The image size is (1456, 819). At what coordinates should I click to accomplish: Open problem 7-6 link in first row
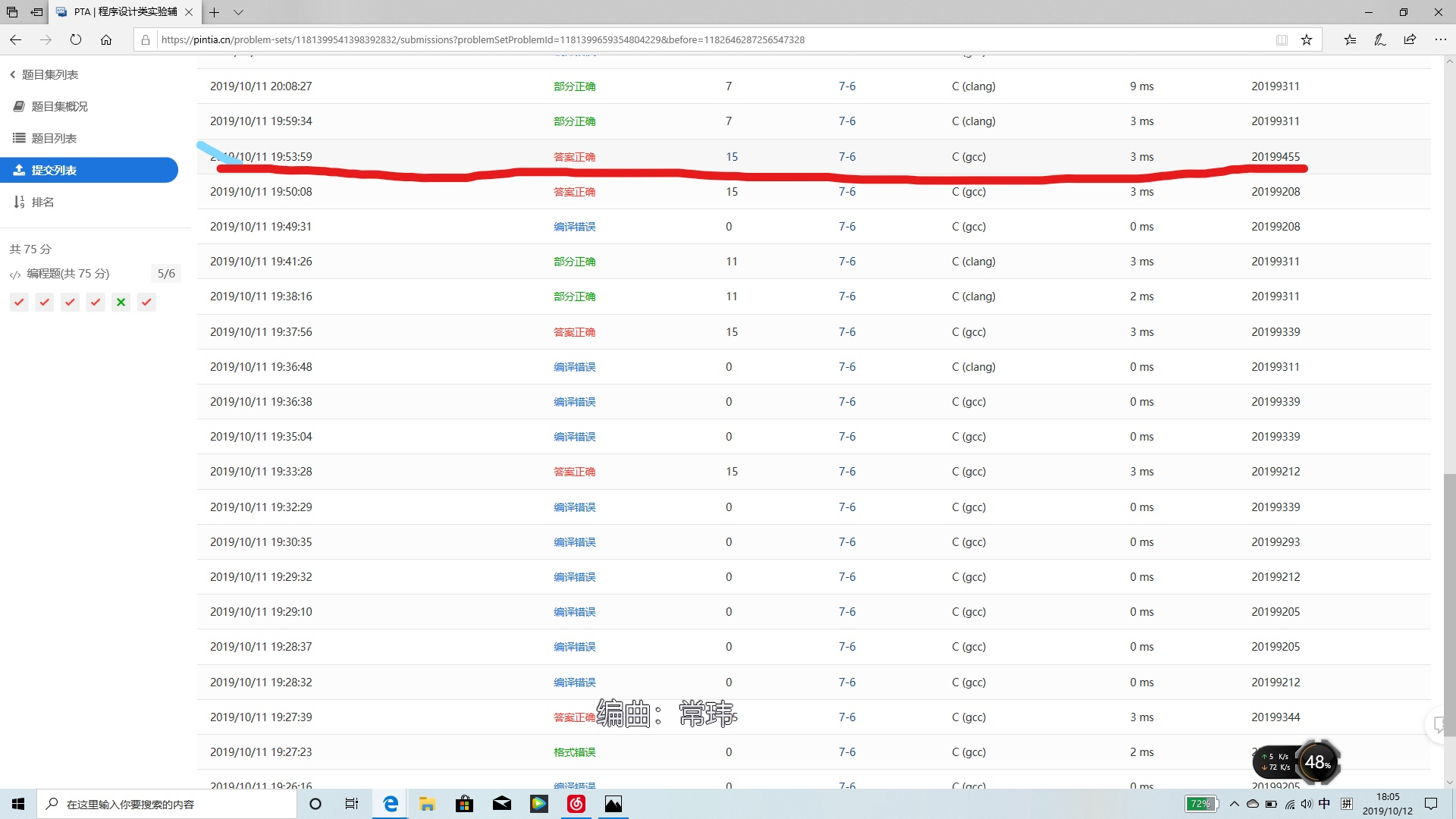click(x=846, y=86)
